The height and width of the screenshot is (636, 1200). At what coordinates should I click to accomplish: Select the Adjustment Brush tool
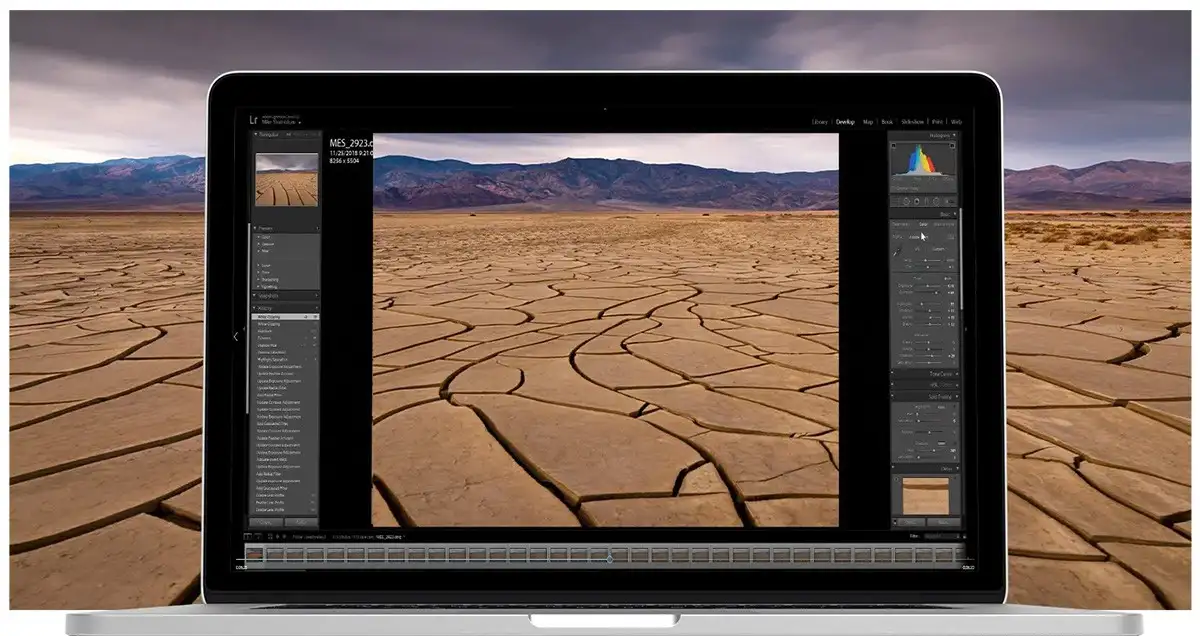(950, 202)
